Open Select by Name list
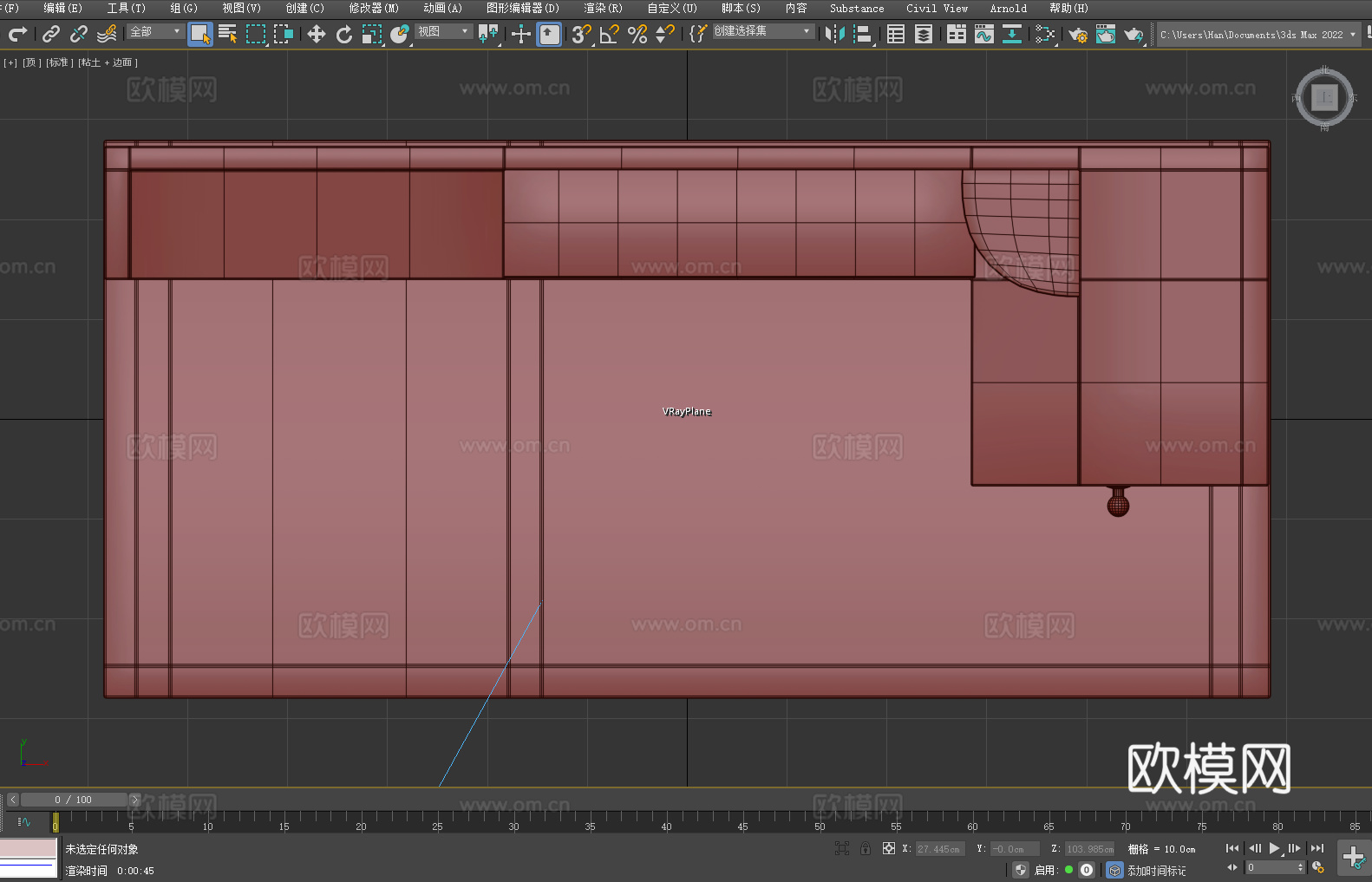 coord(228,34)
